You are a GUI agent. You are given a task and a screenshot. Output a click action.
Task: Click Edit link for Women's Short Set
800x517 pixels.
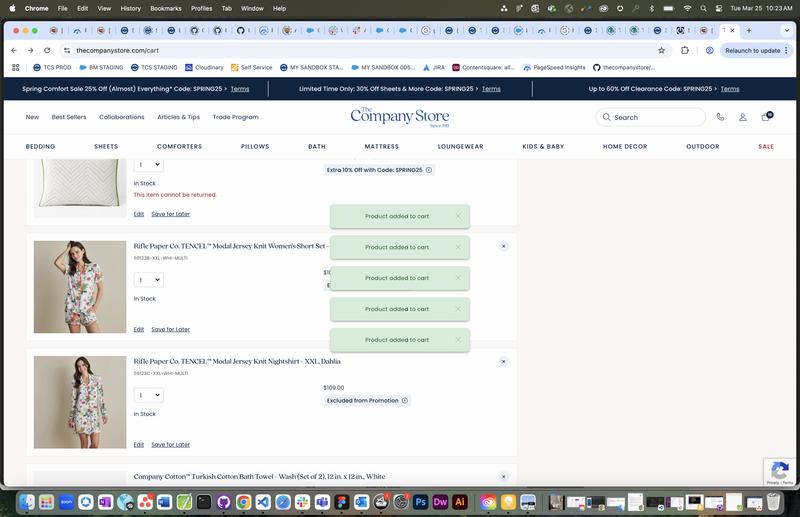(139, 329)
